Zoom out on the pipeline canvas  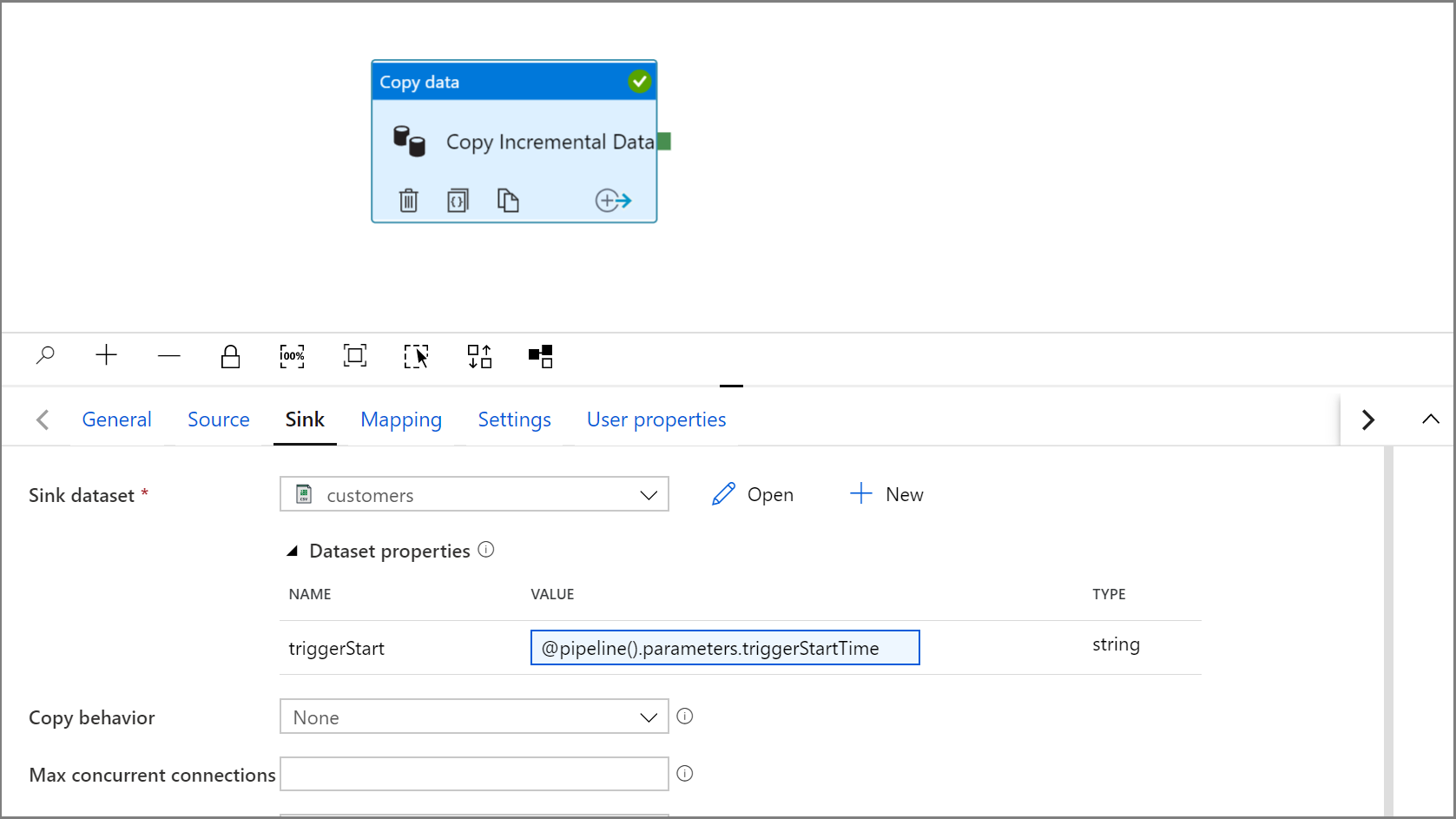169,355
